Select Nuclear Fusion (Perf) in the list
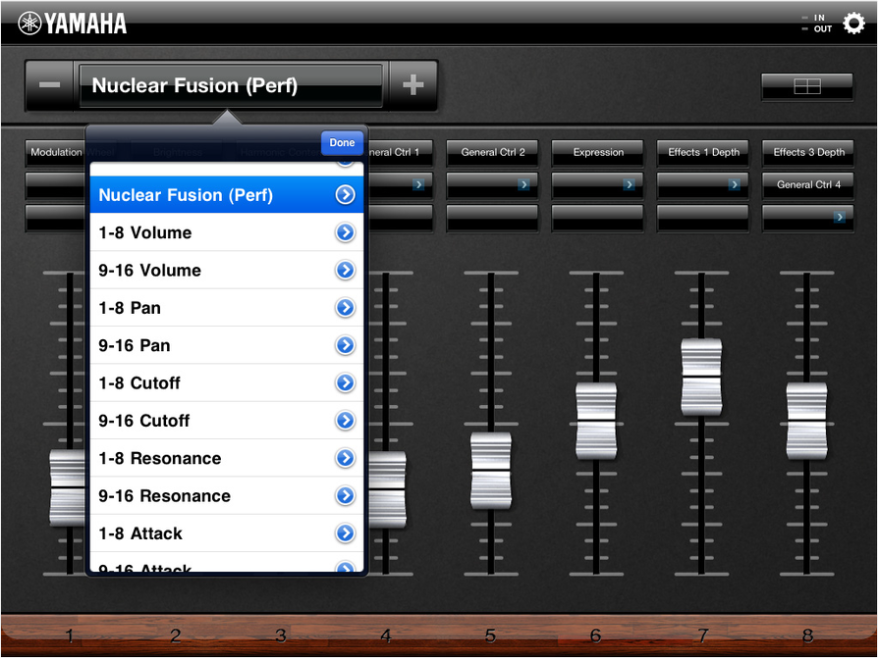The image size is (878, 658). (227, 195)
